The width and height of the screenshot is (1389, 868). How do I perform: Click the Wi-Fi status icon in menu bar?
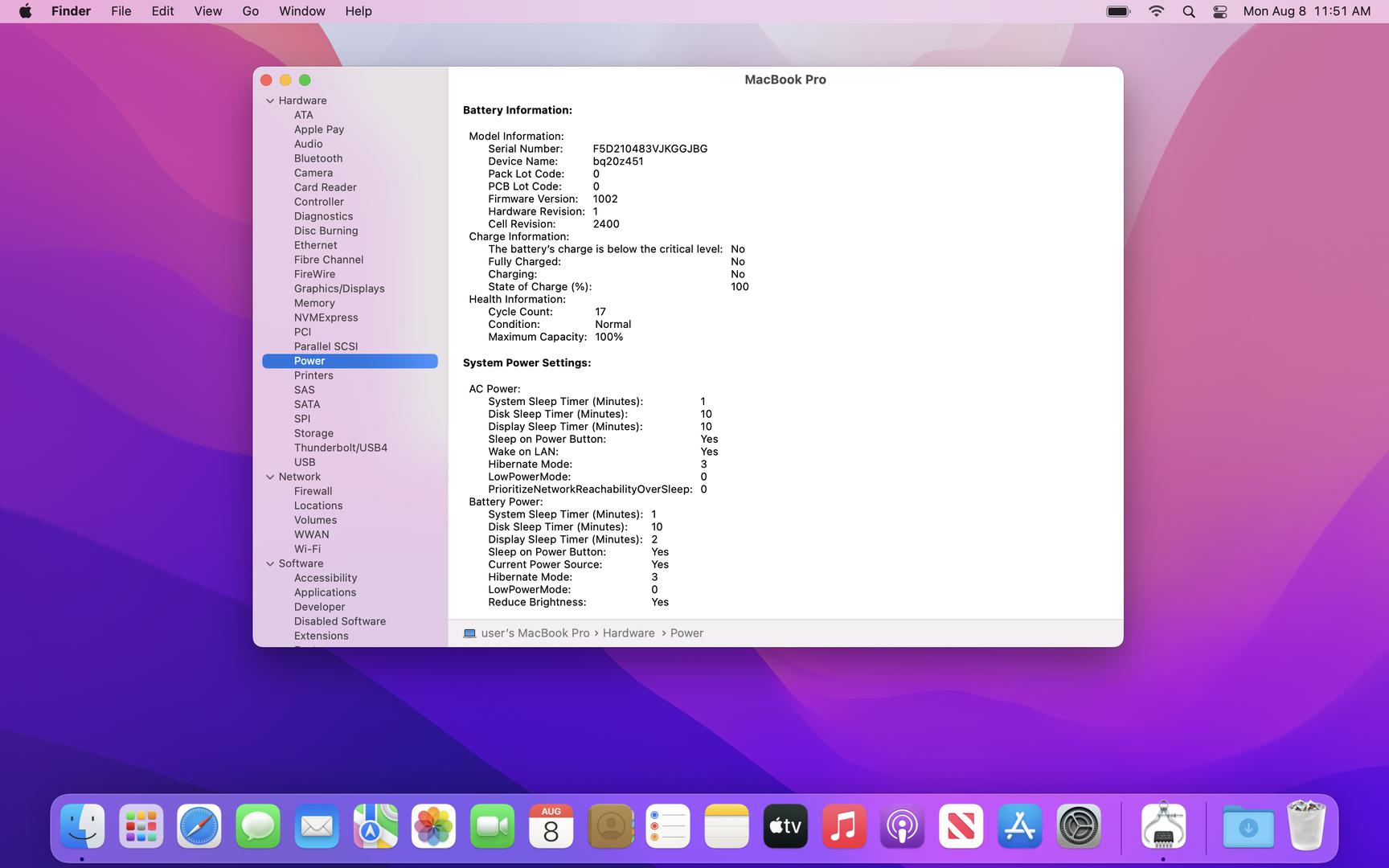tap(1156, 11)
